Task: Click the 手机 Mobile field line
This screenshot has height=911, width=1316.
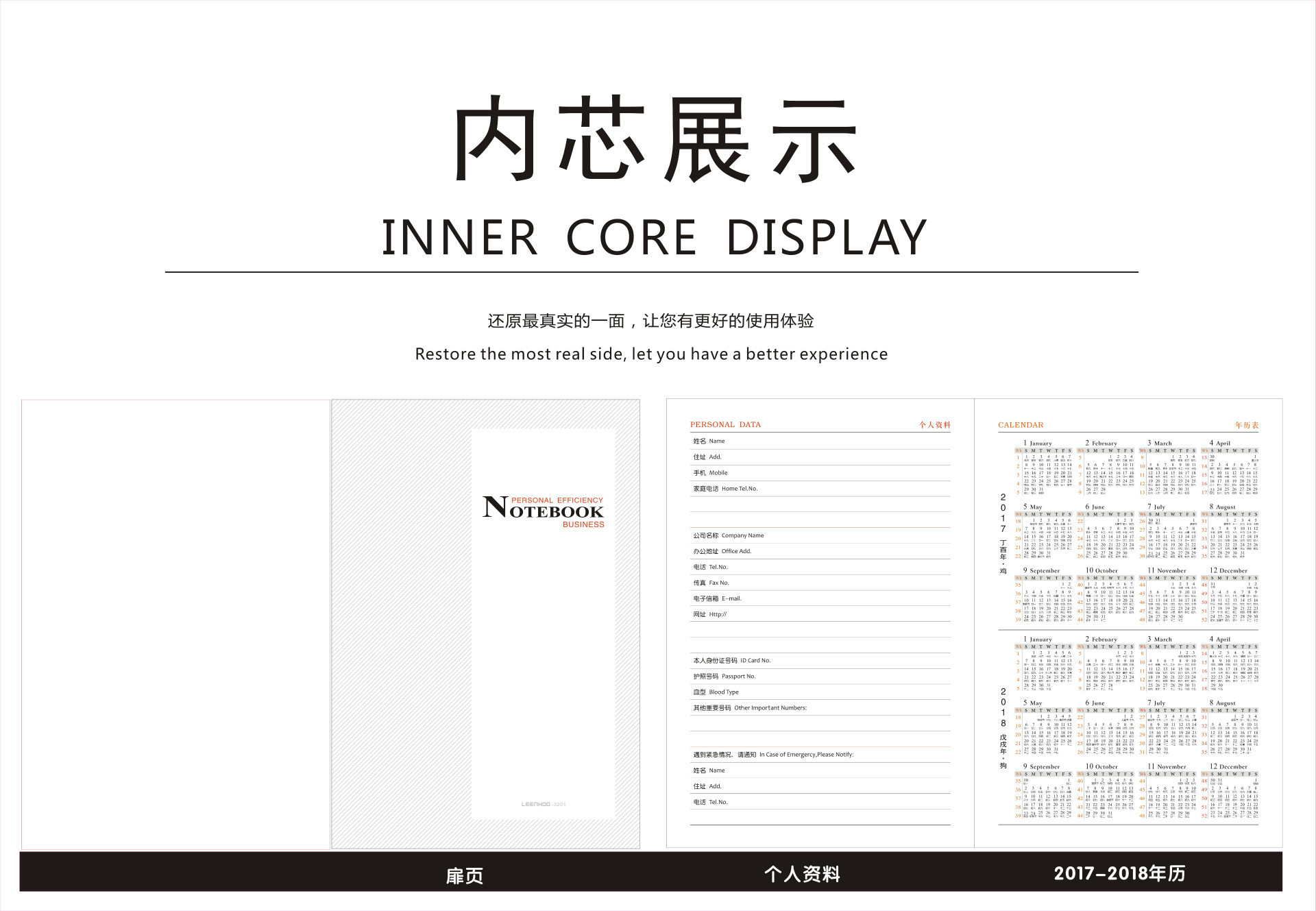Action: click(820, 473)
